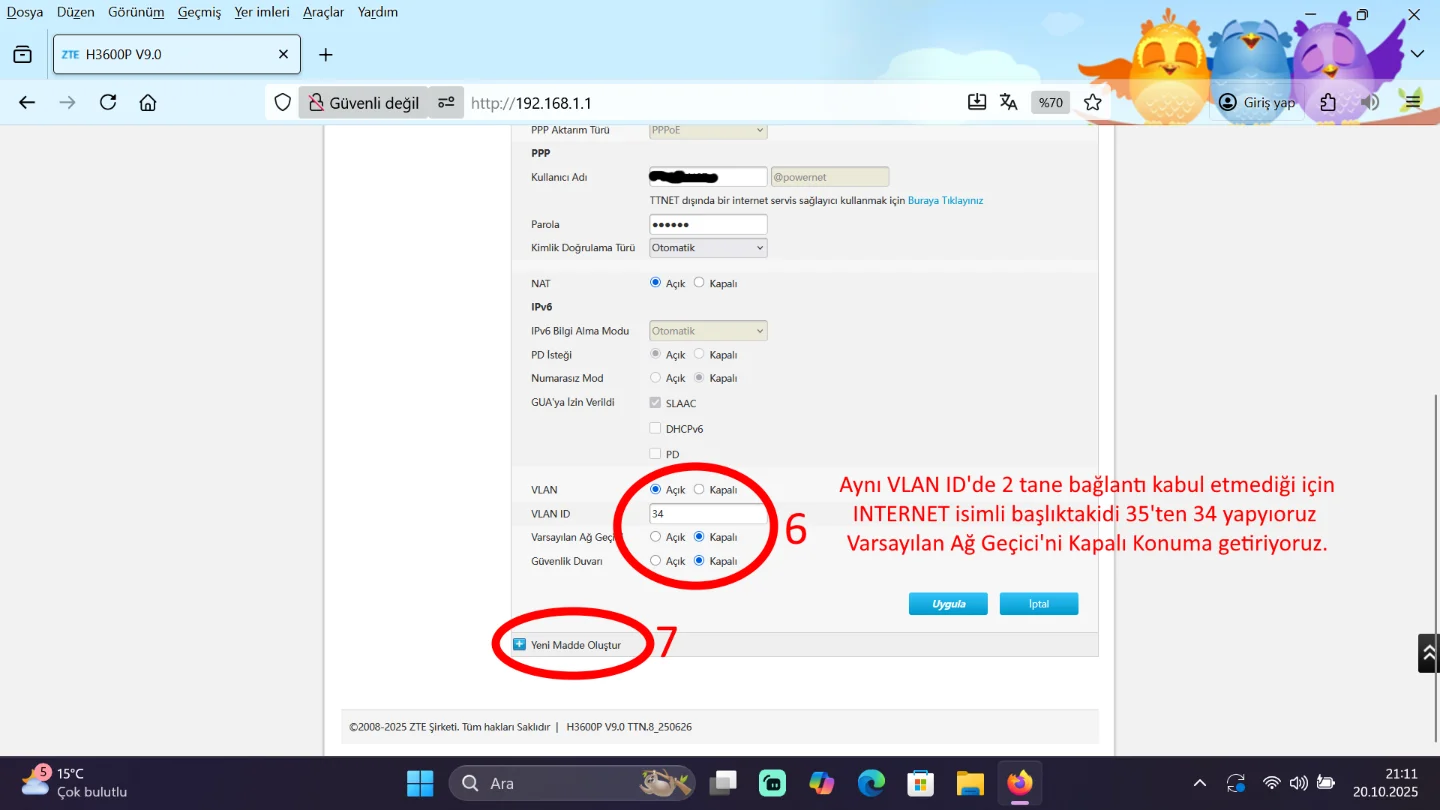Image resolution: width=1440 pixels, height=810 pixels.
Task: Set Varsayılan Ağ Geçici to Açık
Action: (x=656, y=537)
